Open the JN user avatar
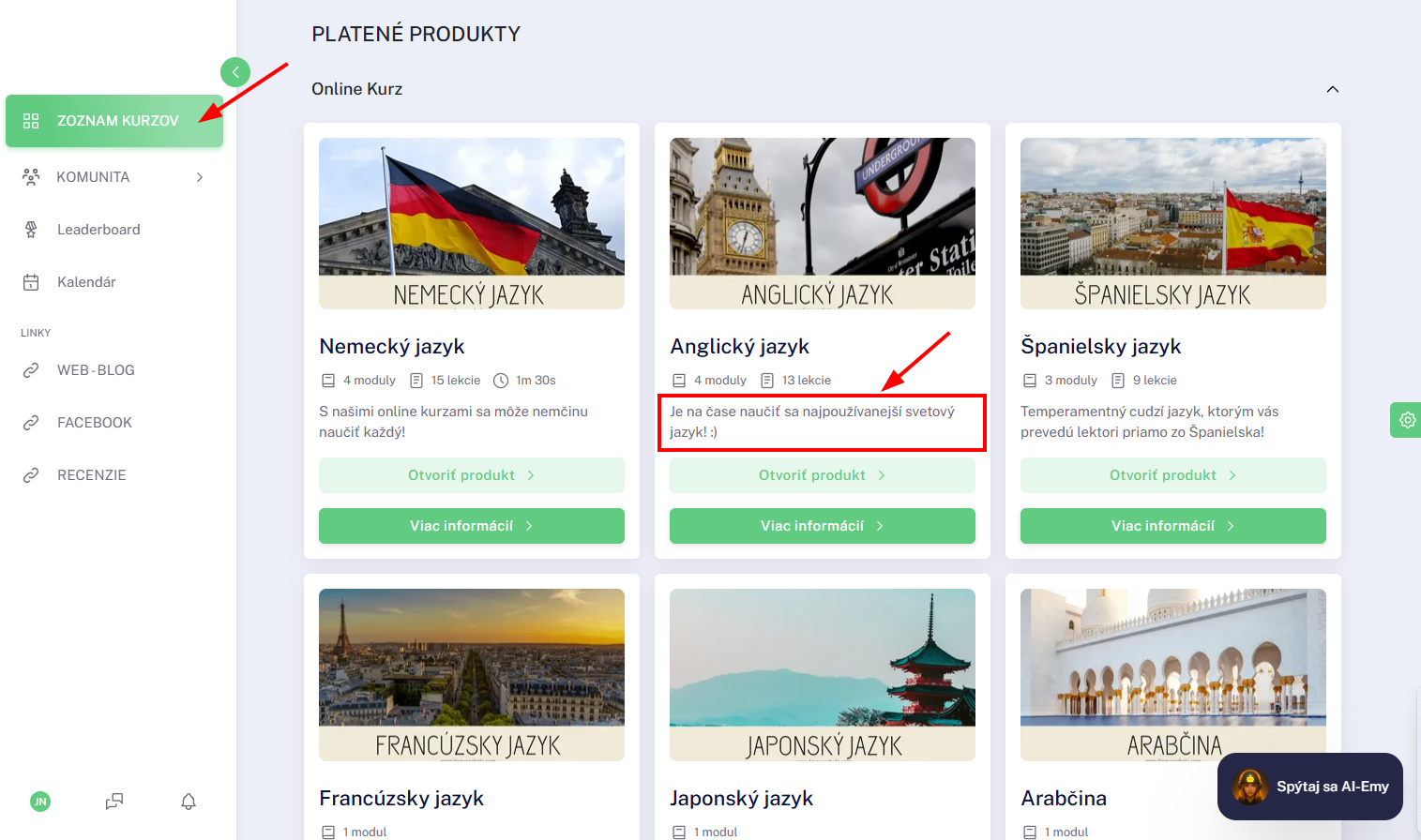This screenshot has height=840, width=1421. point(40,802)
